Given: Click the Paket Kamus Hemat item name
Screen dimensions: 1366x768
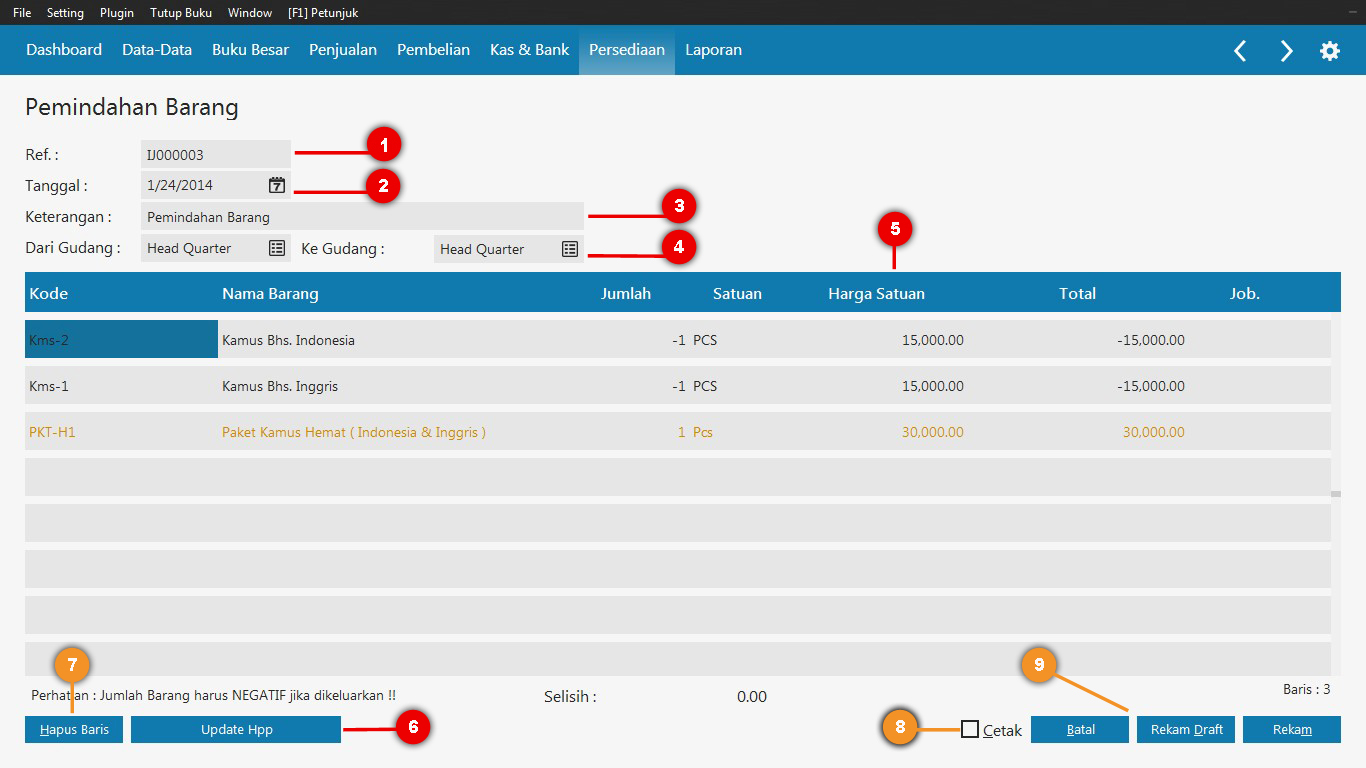Looking at the screenshot, I should [x=354, y=432].
